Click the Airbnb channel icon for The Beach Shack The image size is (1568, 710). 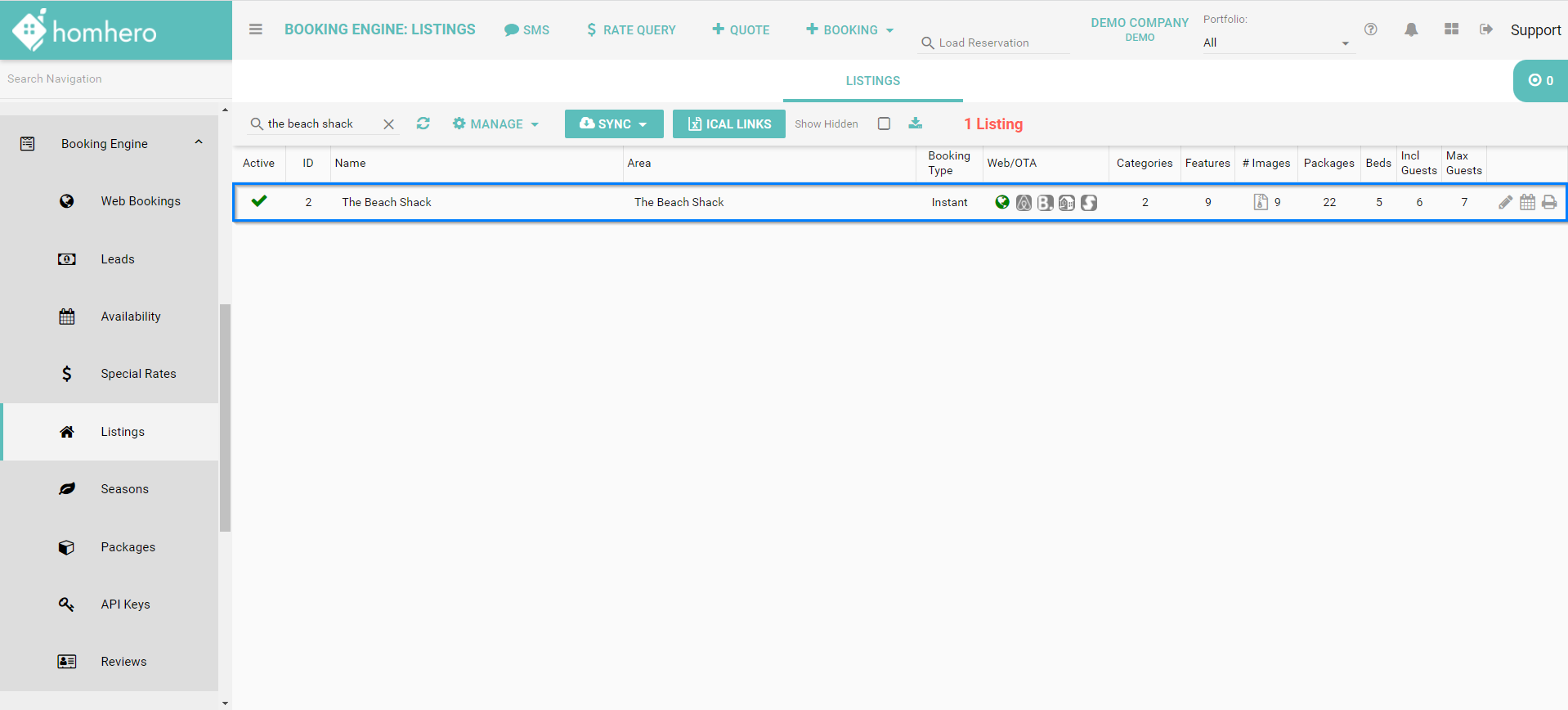[x=1024, y=203]
